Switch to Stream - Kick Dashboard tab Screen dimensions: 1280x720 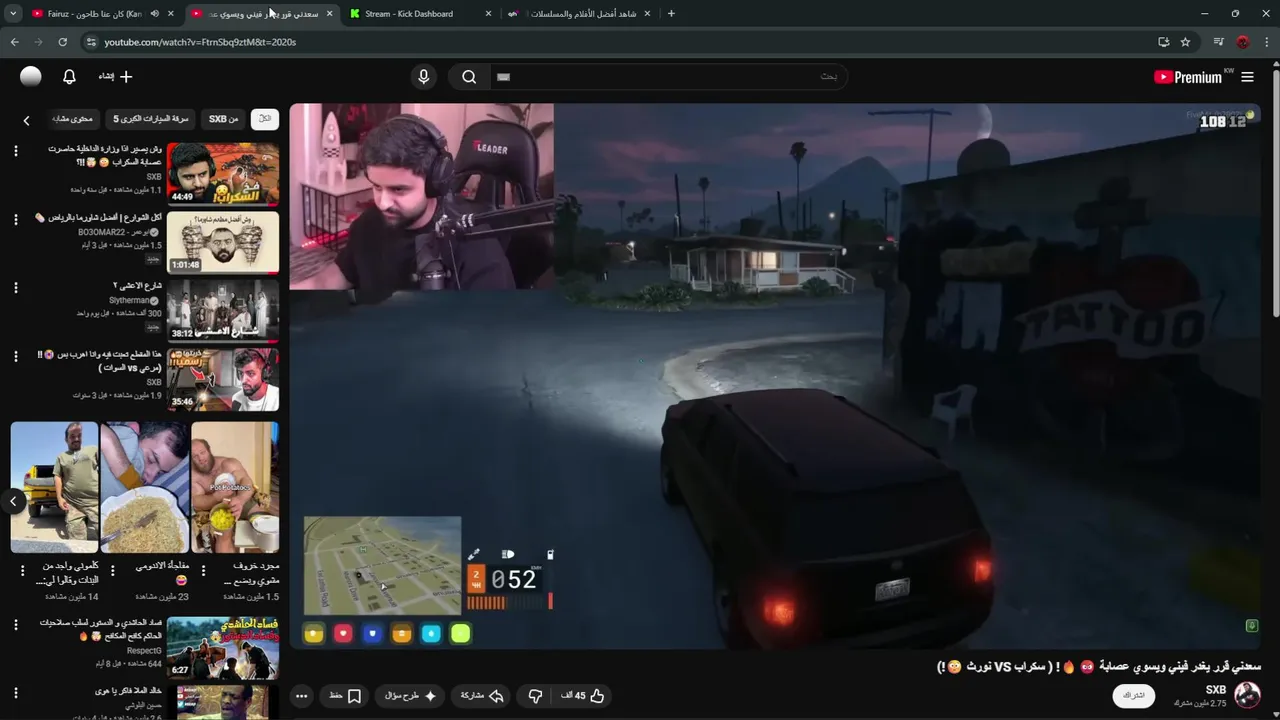click(408, 14)
